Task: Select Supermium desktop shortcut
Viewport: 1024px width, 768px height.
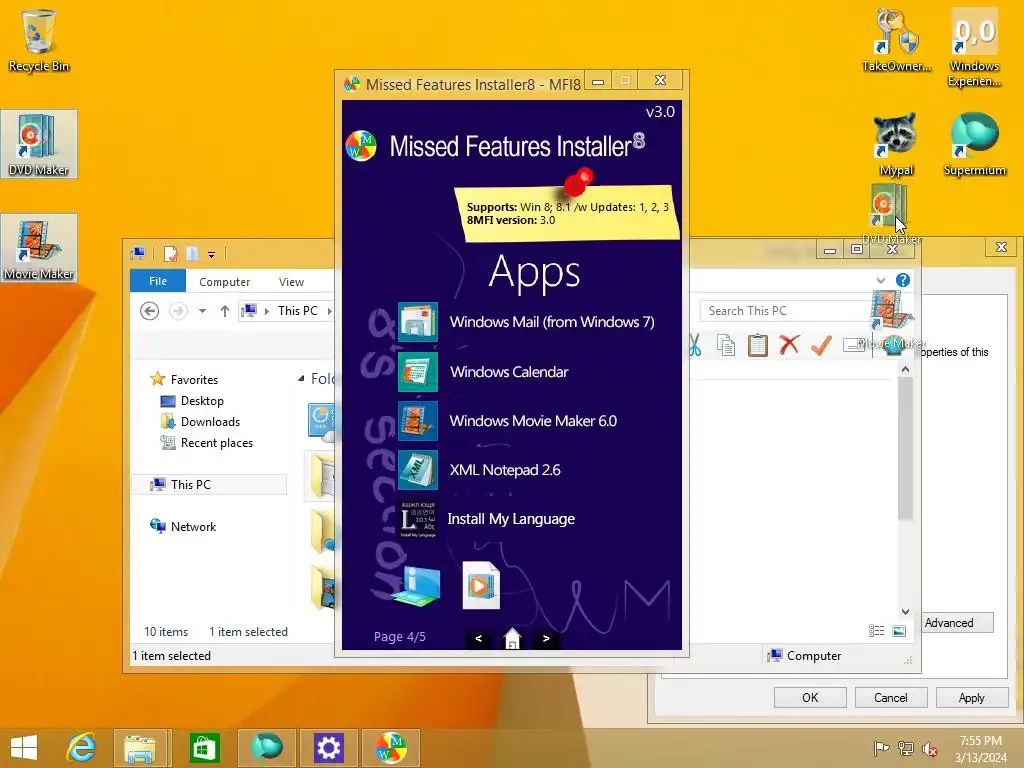Action: point(974,144)
